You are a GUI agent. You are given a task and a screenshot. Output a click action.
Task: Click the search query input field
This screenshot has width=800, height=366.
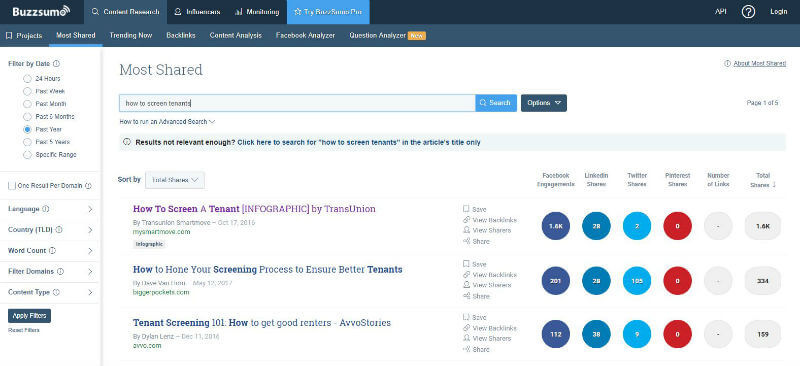pos(297,103)
